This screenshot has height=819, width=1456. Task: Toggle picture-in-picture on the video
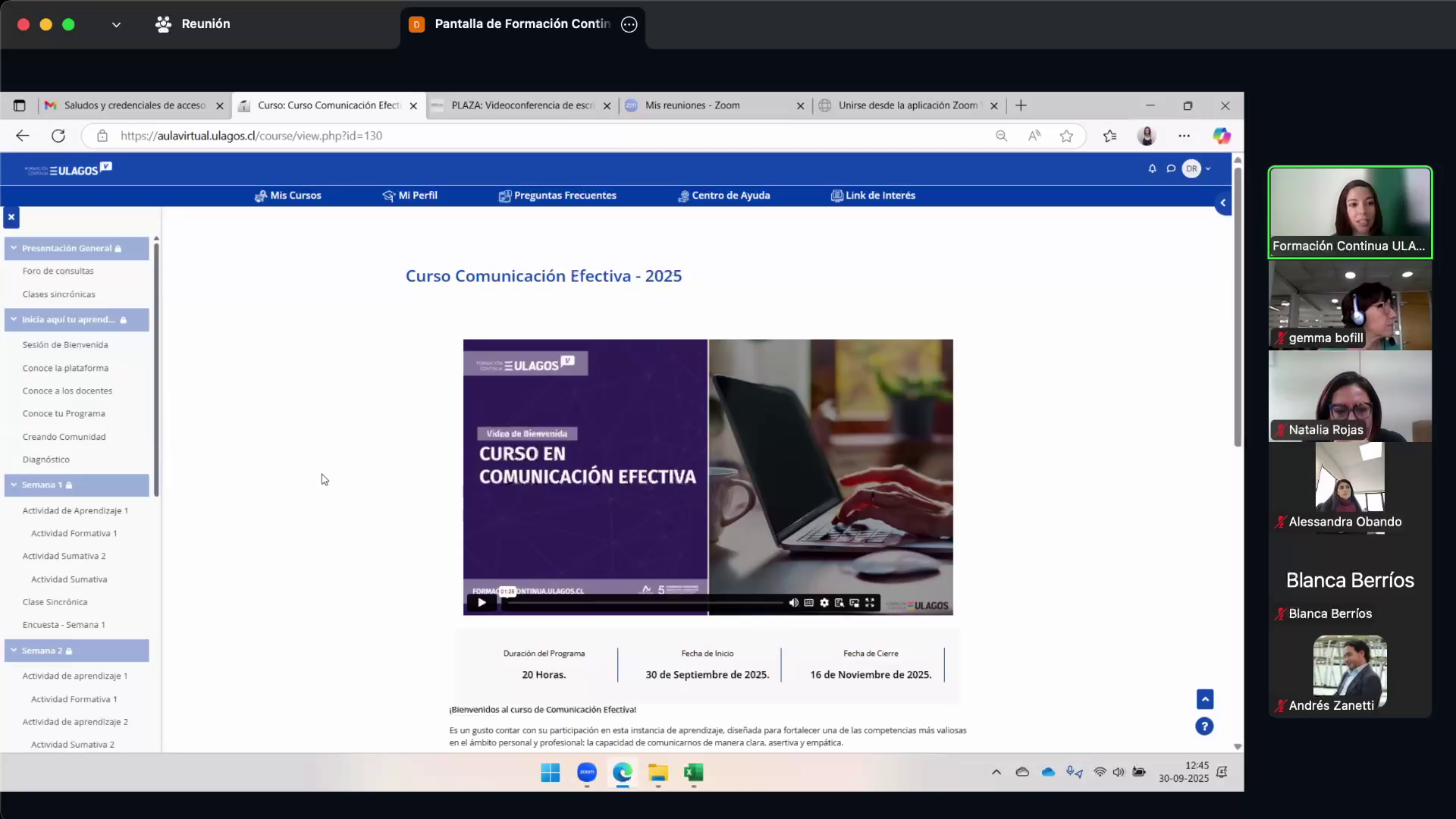[x=855, y=603]
